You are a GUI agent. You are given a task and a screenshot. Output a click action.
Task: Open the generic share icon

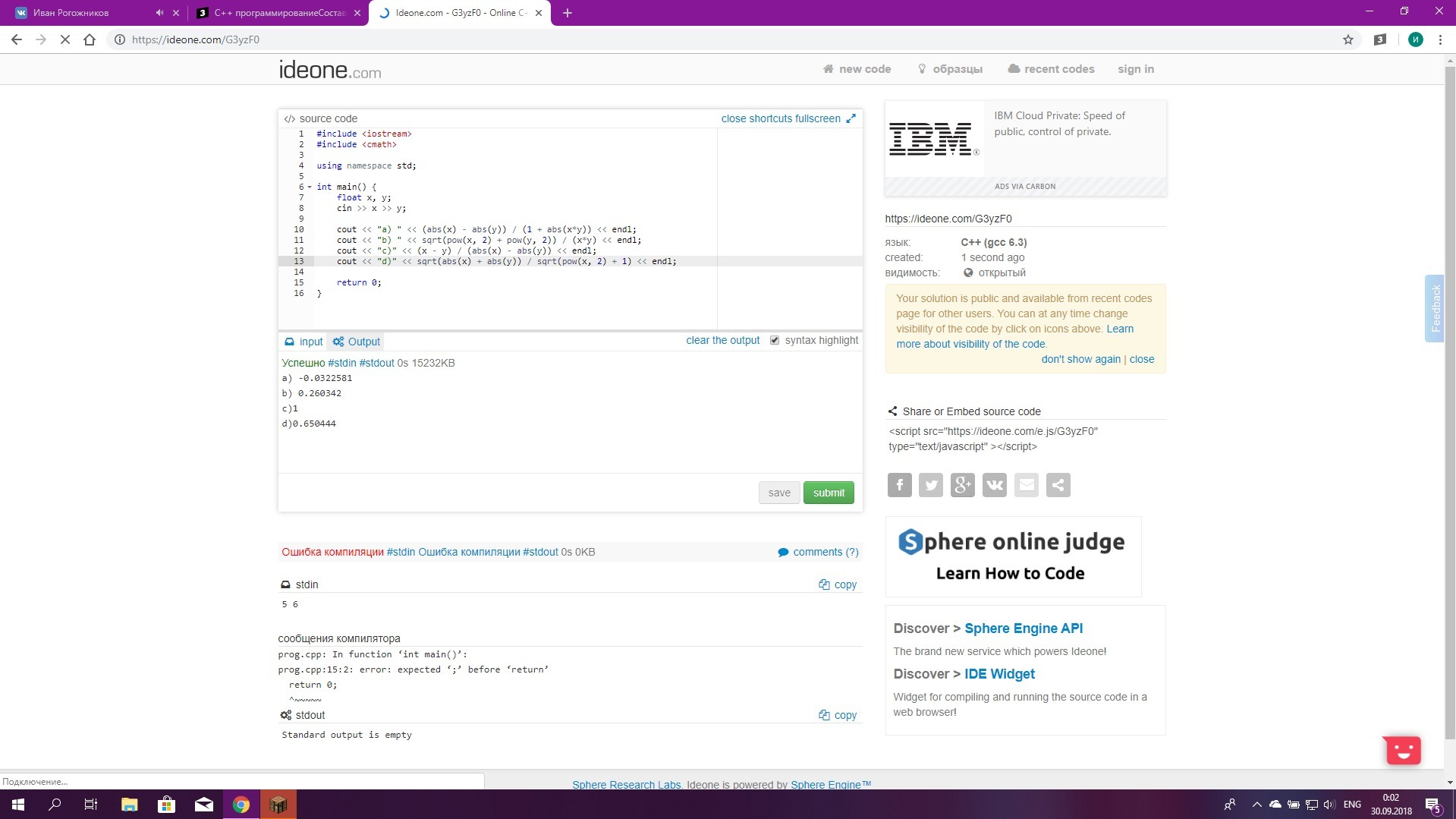click(1058, 485)
